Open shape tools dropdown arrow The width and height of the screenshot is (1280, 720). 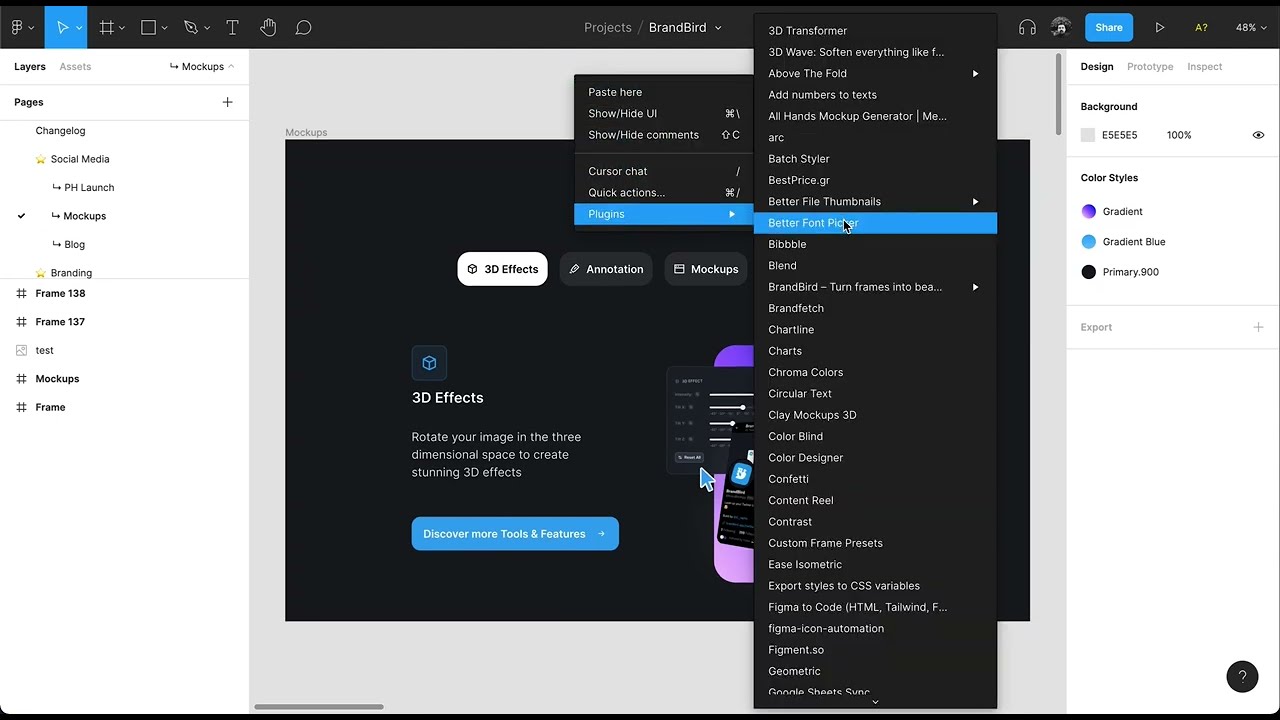coord(164,28)
